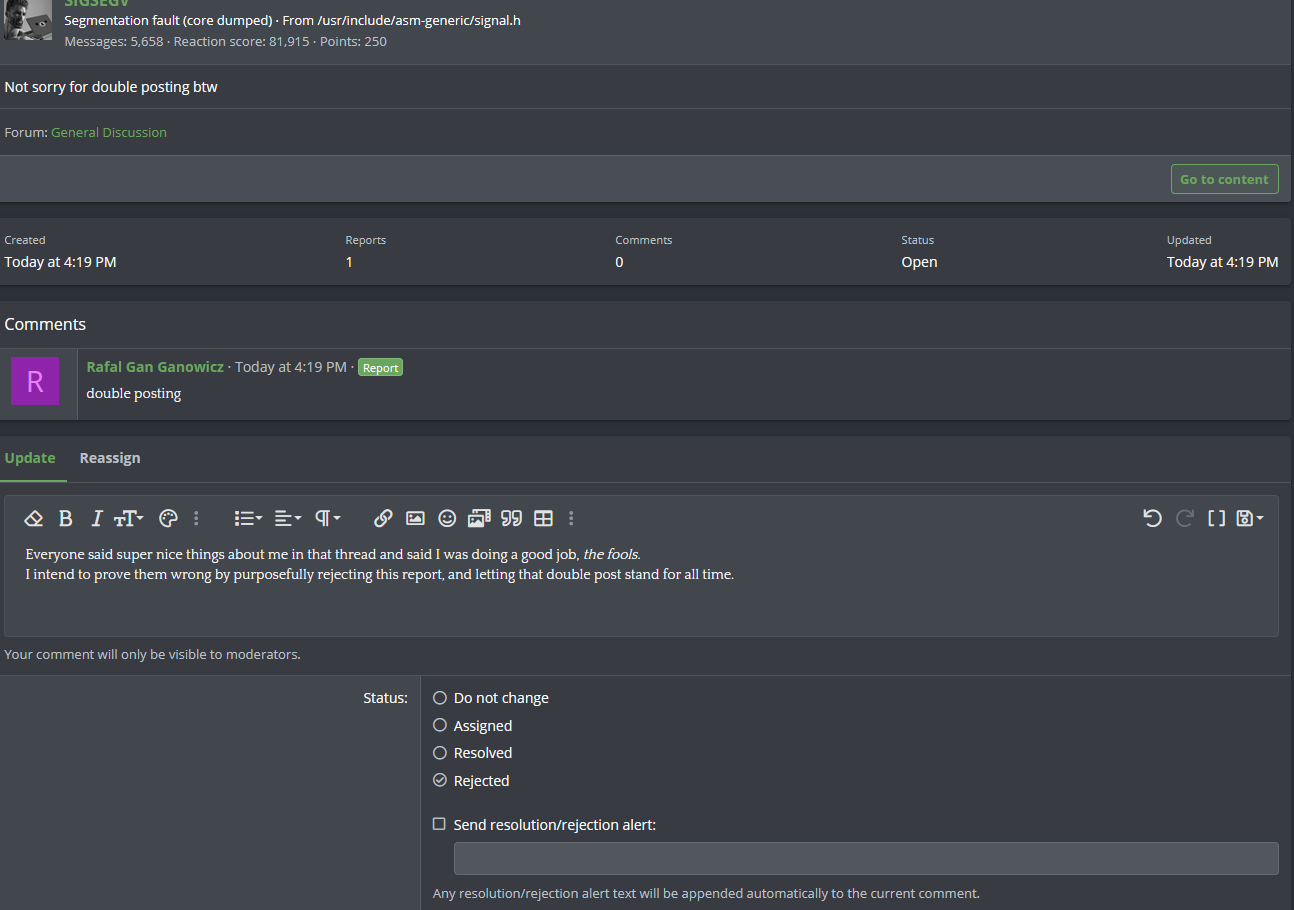Click the Reports count value 1

349,262
